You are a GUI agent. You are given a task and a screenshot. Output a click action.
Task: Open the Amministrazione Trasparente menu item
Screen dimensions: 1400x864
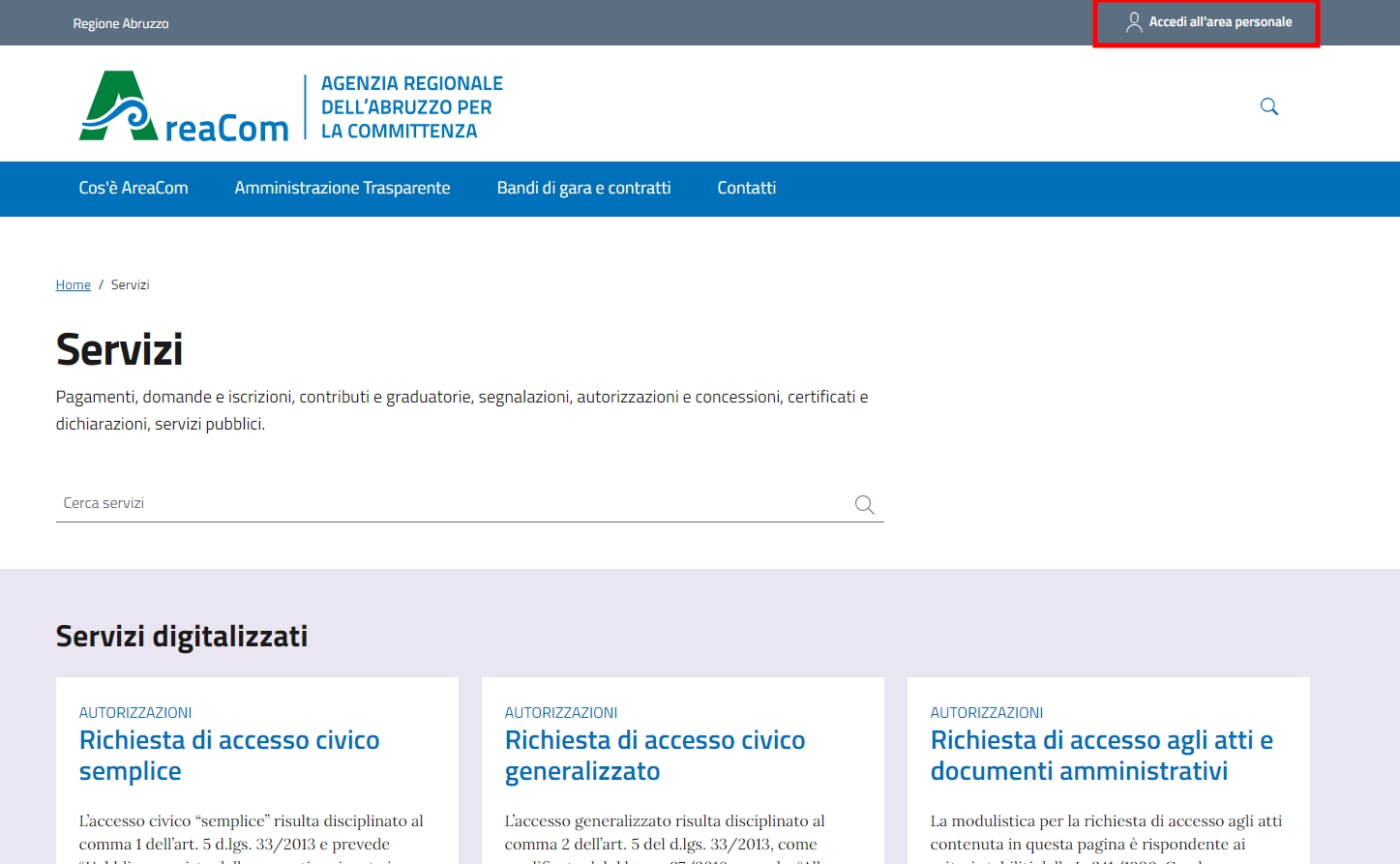[343, 188]
